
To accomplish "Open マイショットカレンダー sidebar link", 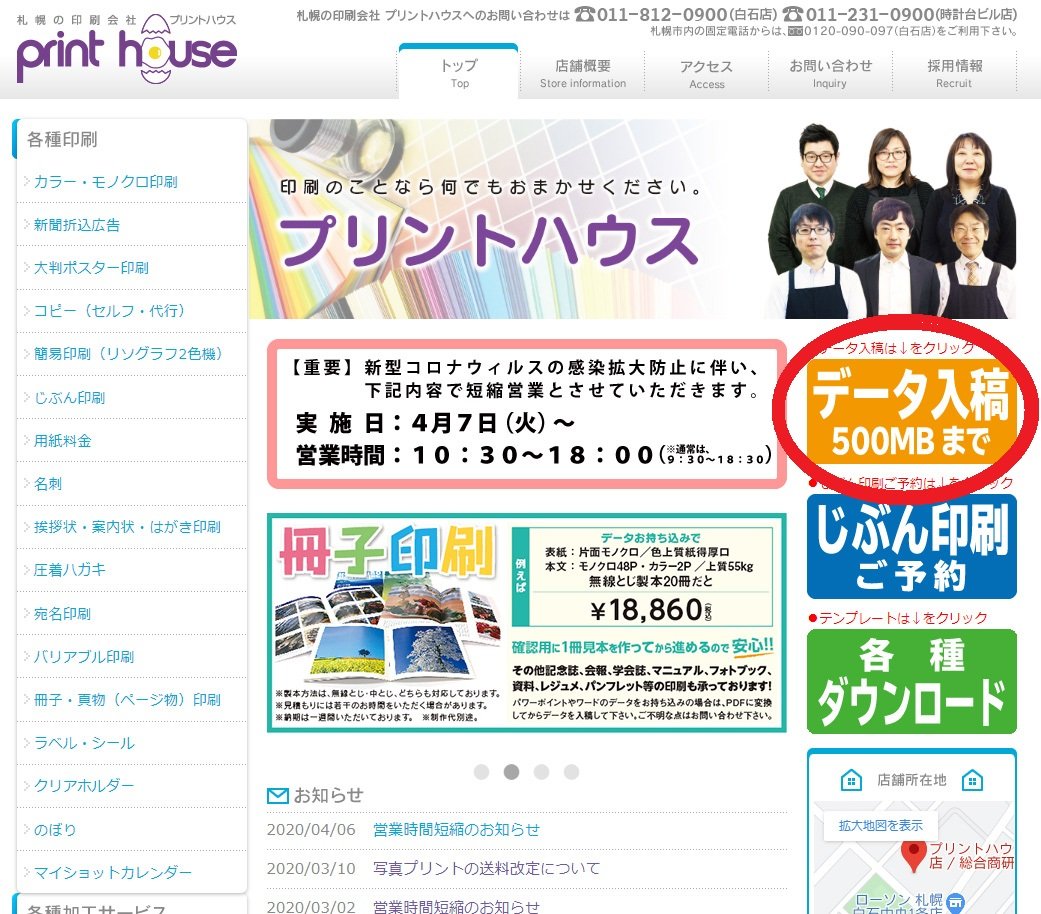I will coord(112,872).
